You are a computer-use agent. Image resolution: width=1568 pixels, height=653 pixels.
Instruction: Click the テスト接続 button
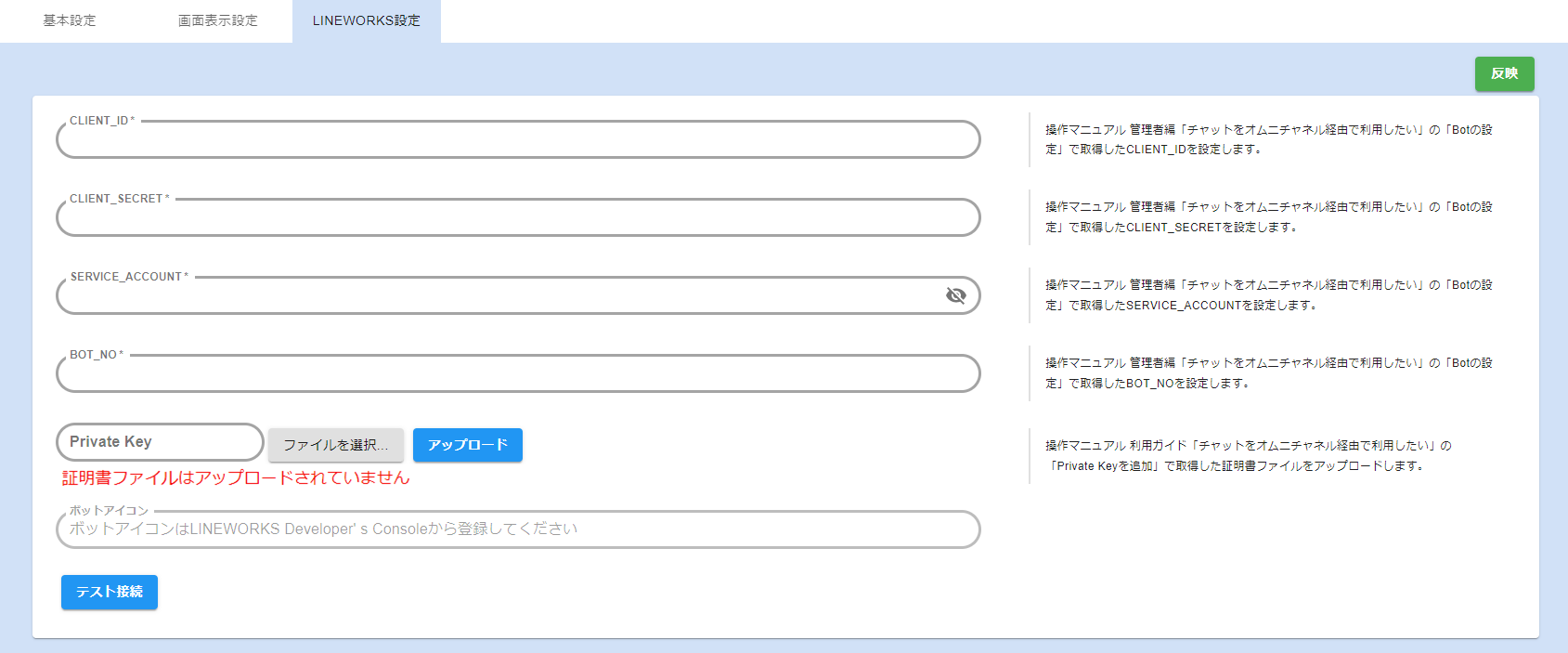(x=110, y=592)
